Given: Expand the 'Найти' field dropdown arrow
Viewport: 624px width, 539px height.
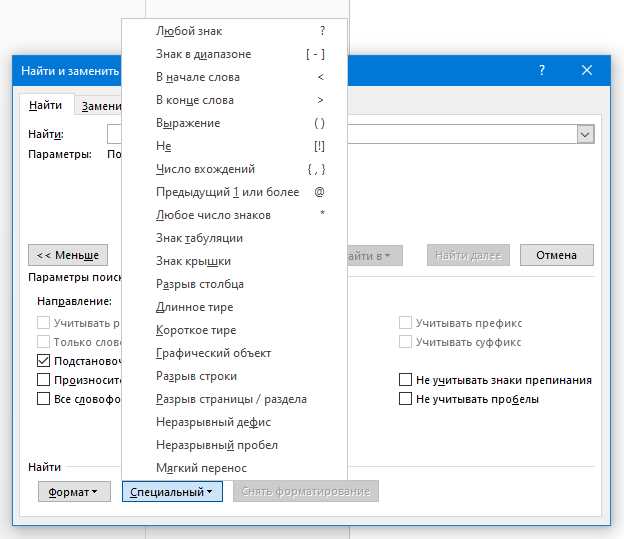Looking at the screenshot, I should pos(585,134).
